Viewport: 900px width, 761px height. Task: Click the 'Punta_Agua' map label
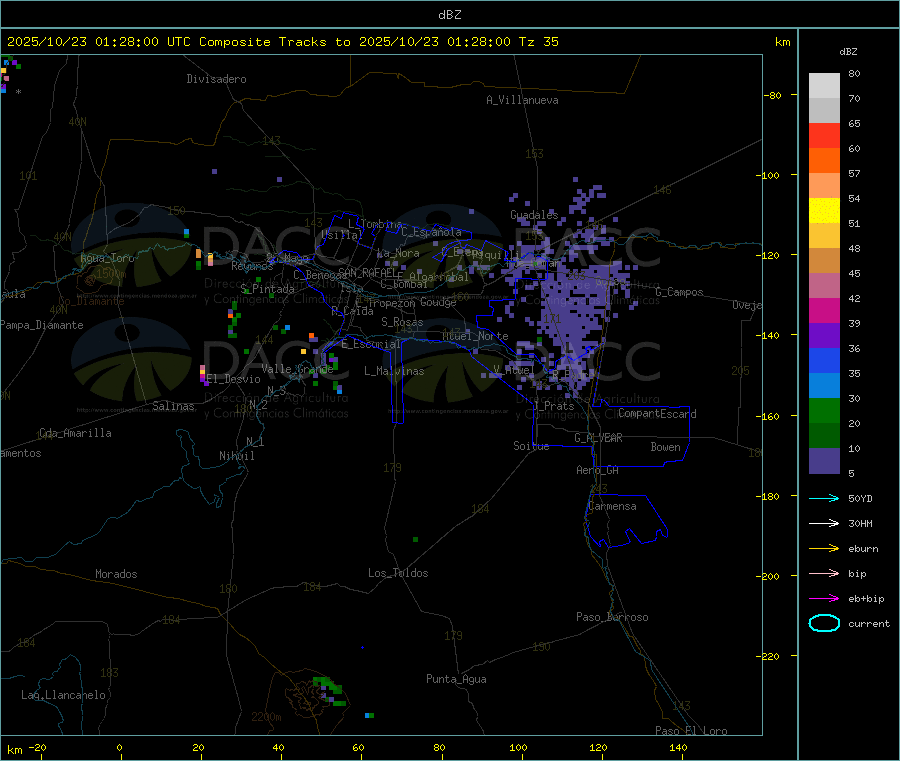pos(456,679)
